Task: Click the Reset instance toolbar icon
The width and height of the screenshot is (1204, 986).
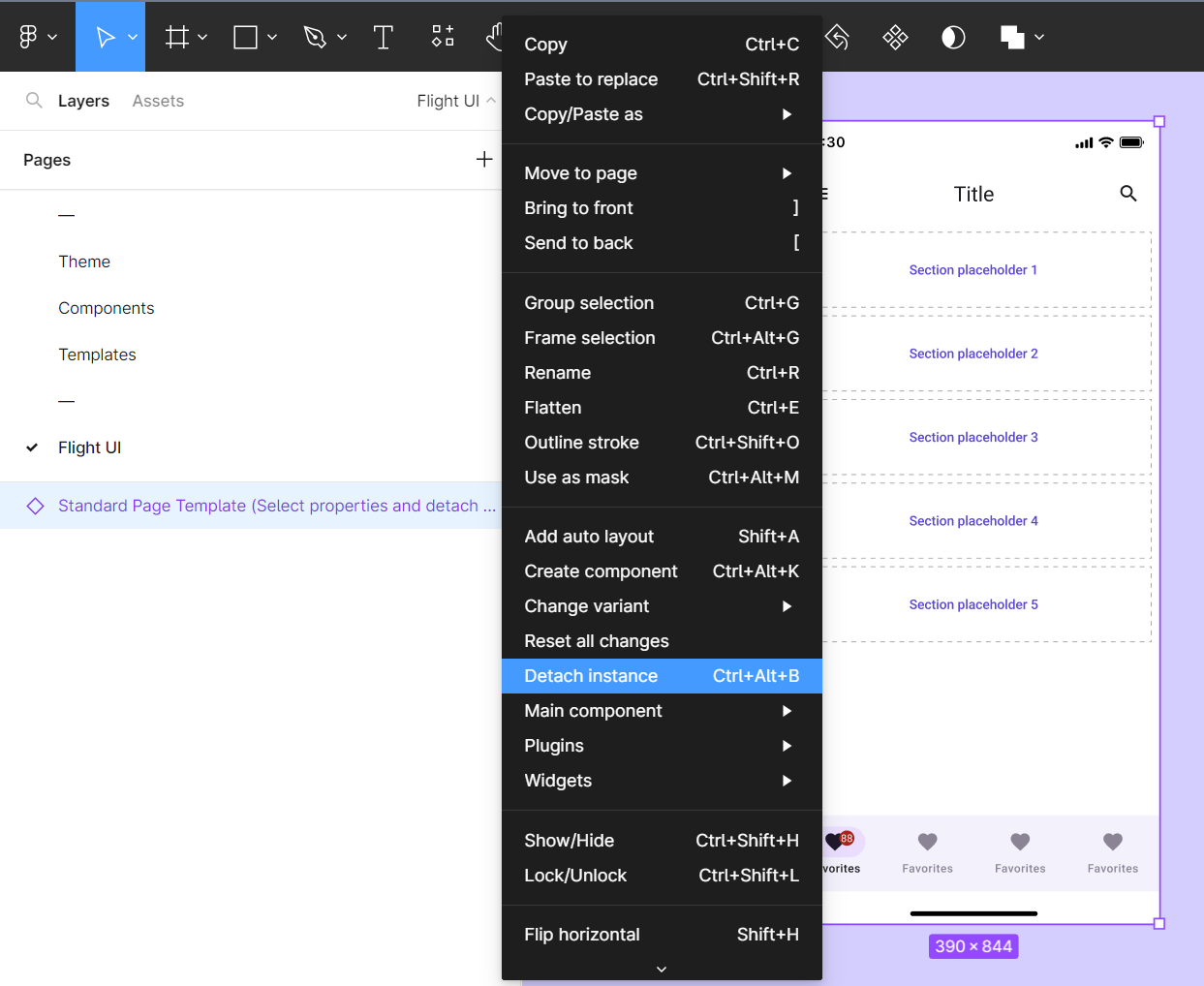Action: click(837, 37)
